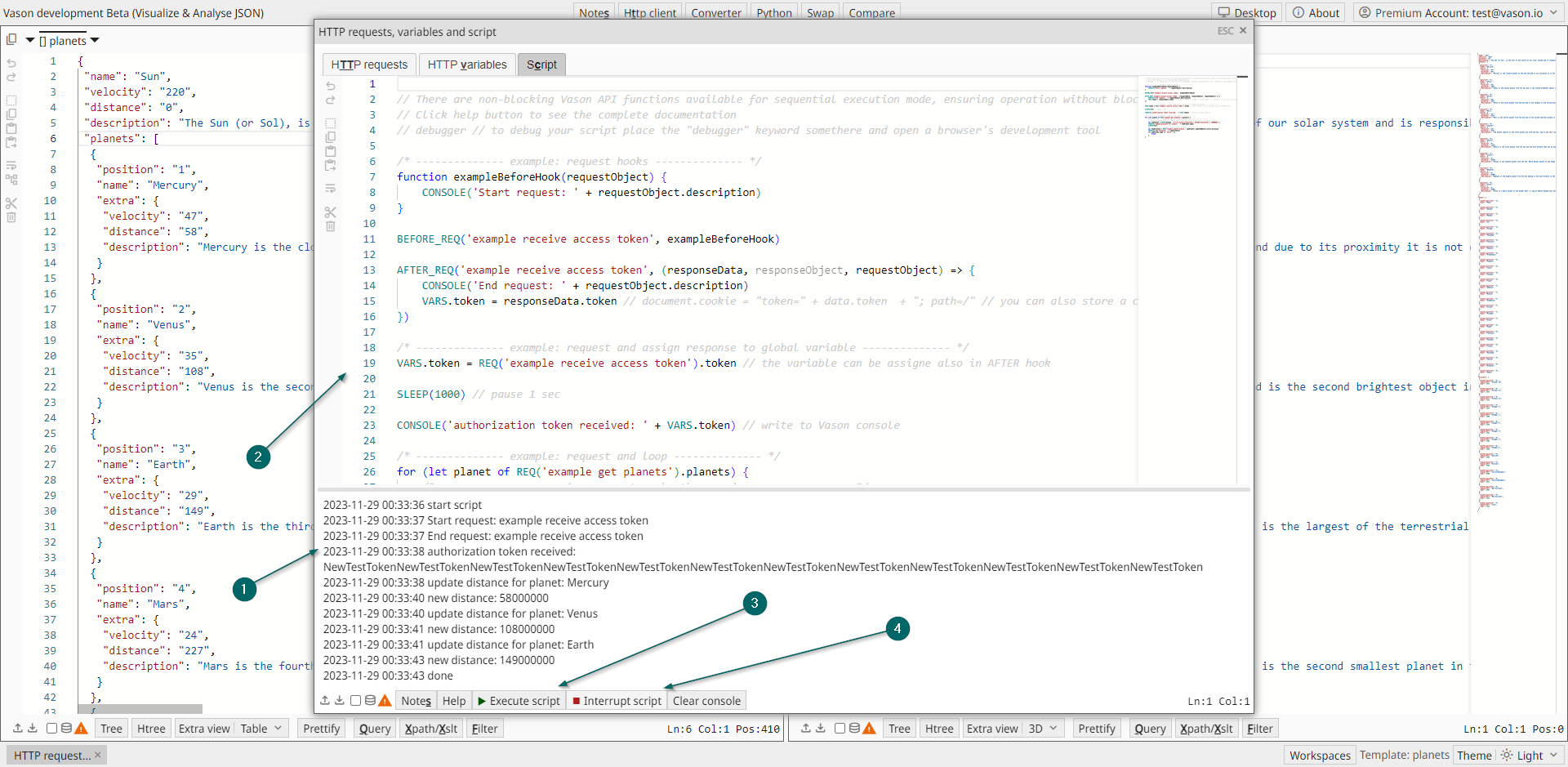Click trash icon in Script dialog sidebar
This screenshot has height=767, width=1568.
tap(331, 226)
